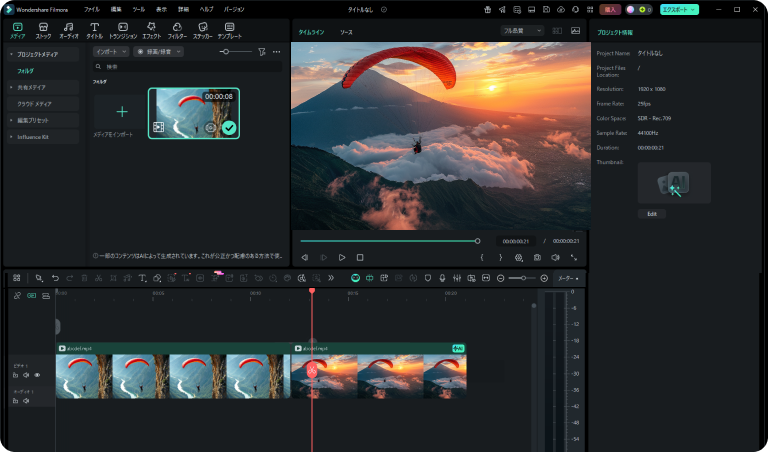
Task: Open the フル品質 preview quality dropdown
Action: tap(522, 31)
